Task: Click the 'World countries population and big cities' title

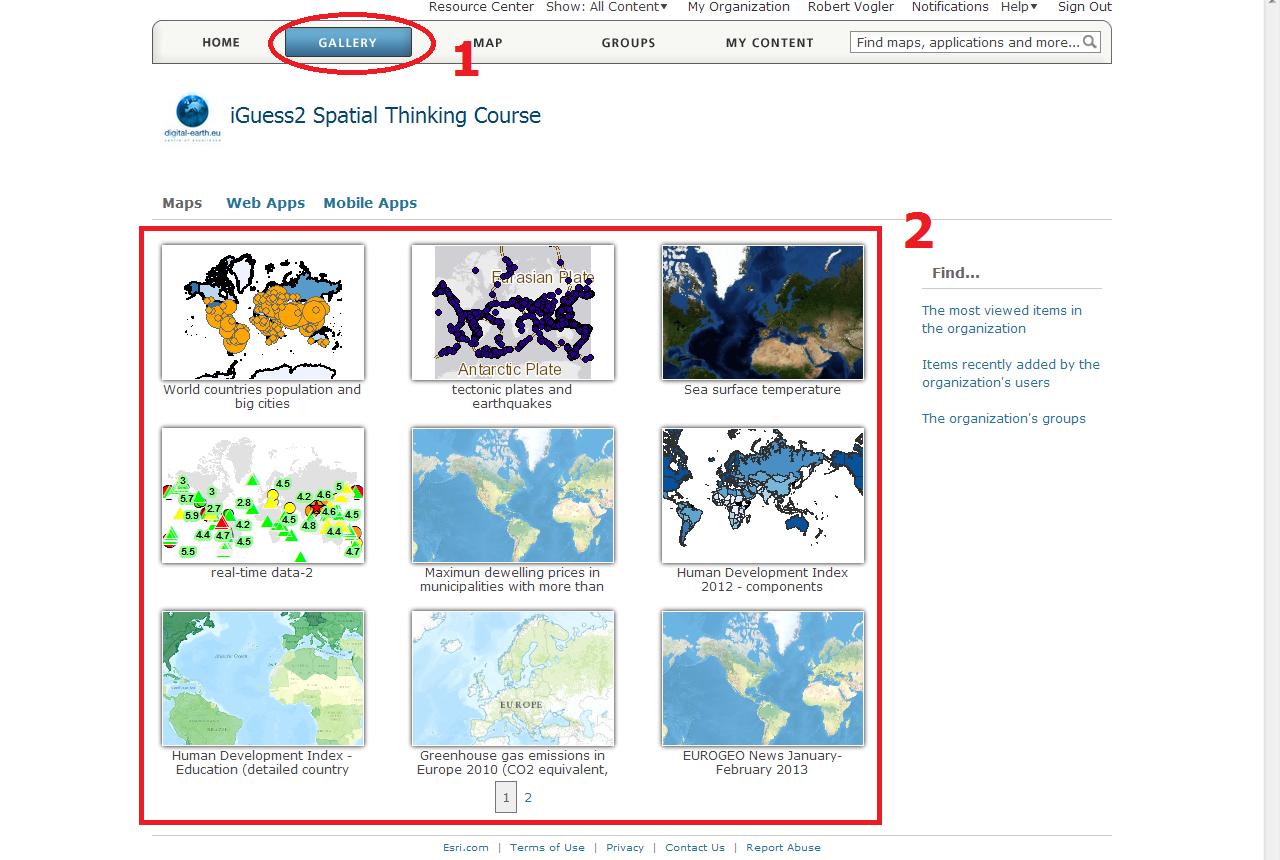Action: [262, 397]
